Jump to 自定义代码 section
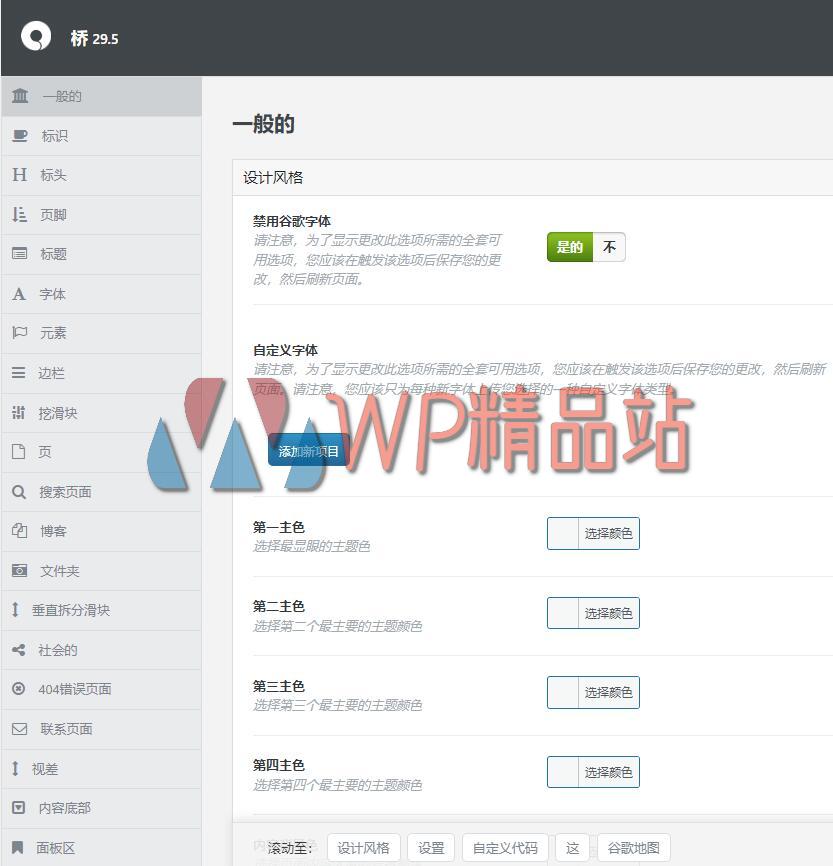833x866 pixels. click(505, 848)
